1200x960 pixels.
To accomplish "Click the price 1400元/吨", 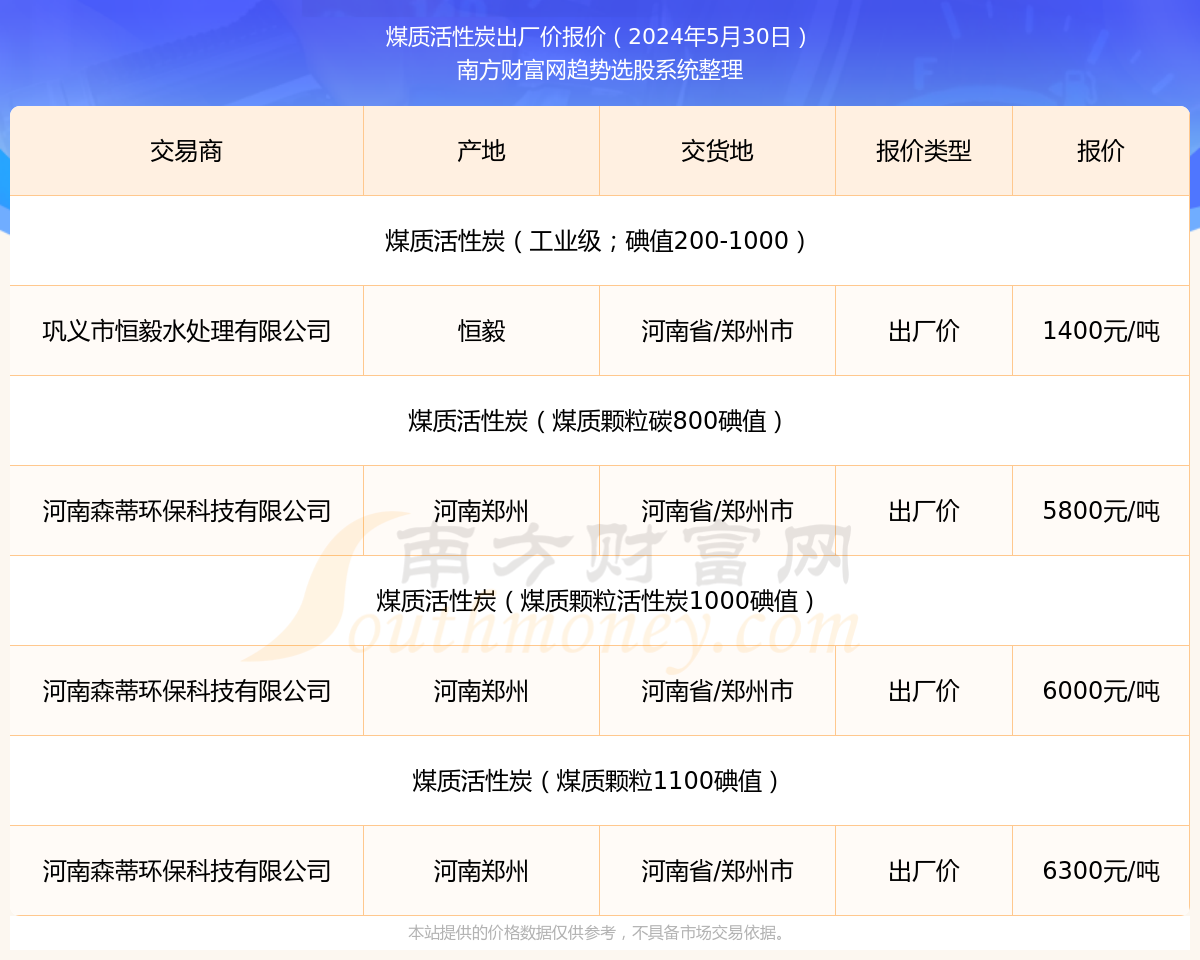I will click(x=1101, y=331).
